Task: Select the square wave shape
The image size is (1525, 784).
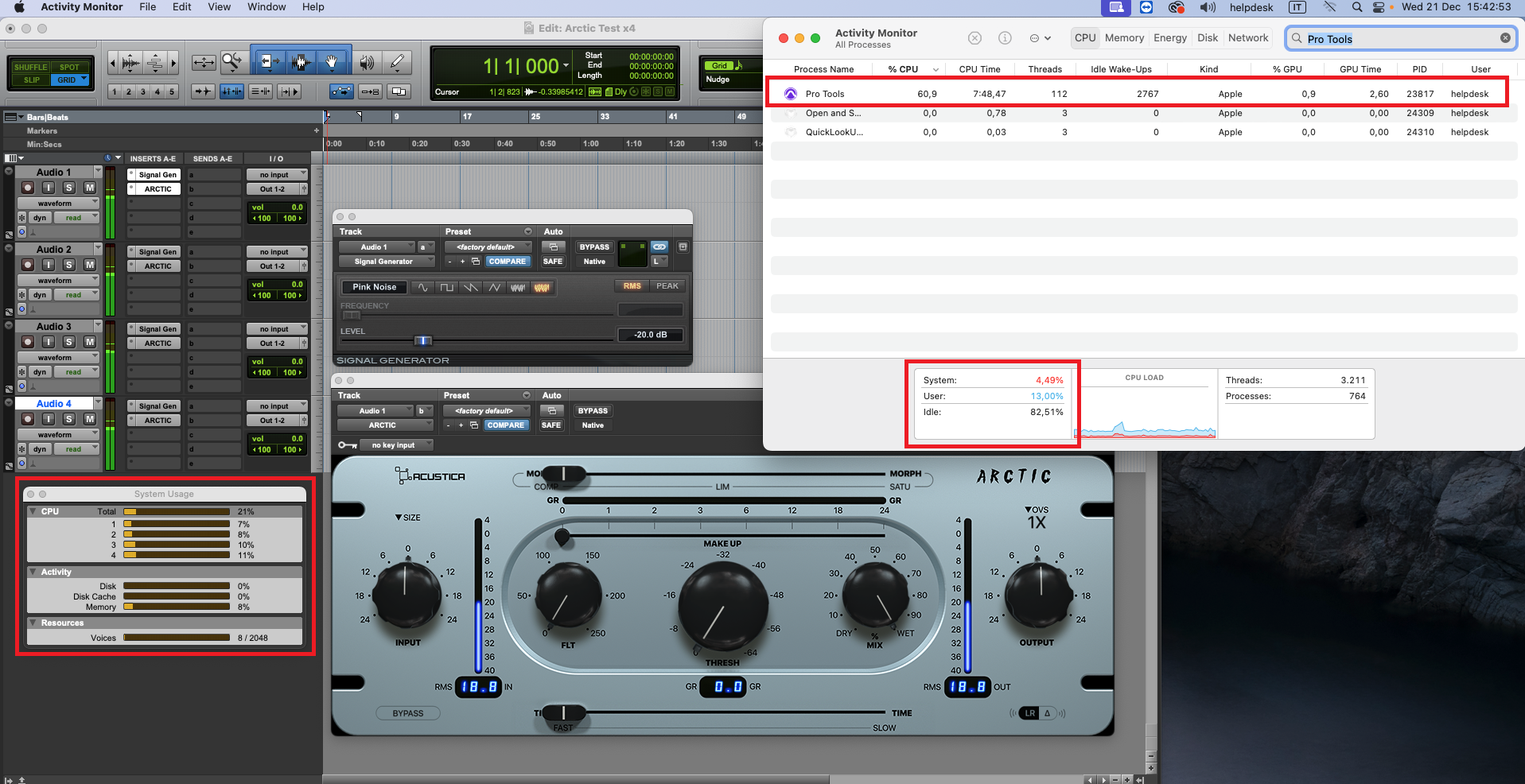Action: pos(447,287)
